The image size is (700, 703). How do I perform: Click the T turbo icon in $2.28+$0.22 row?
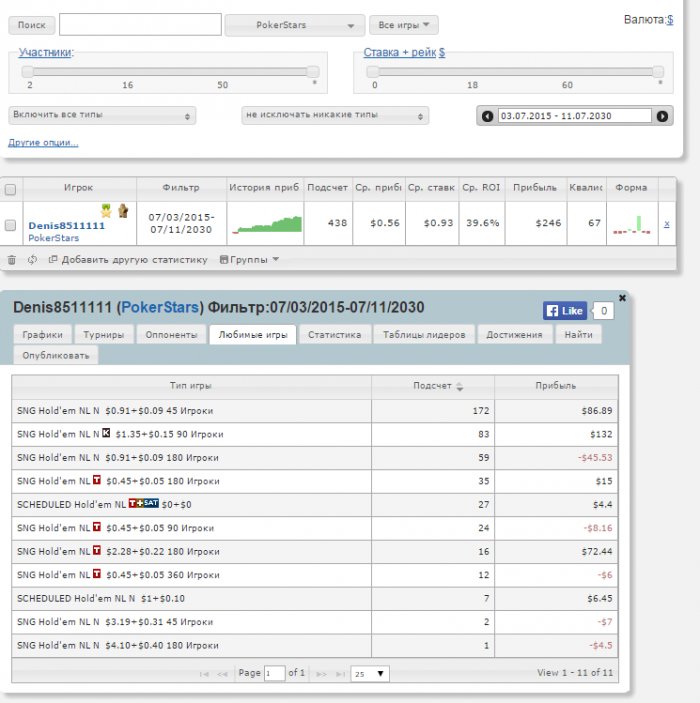point(97,550)
